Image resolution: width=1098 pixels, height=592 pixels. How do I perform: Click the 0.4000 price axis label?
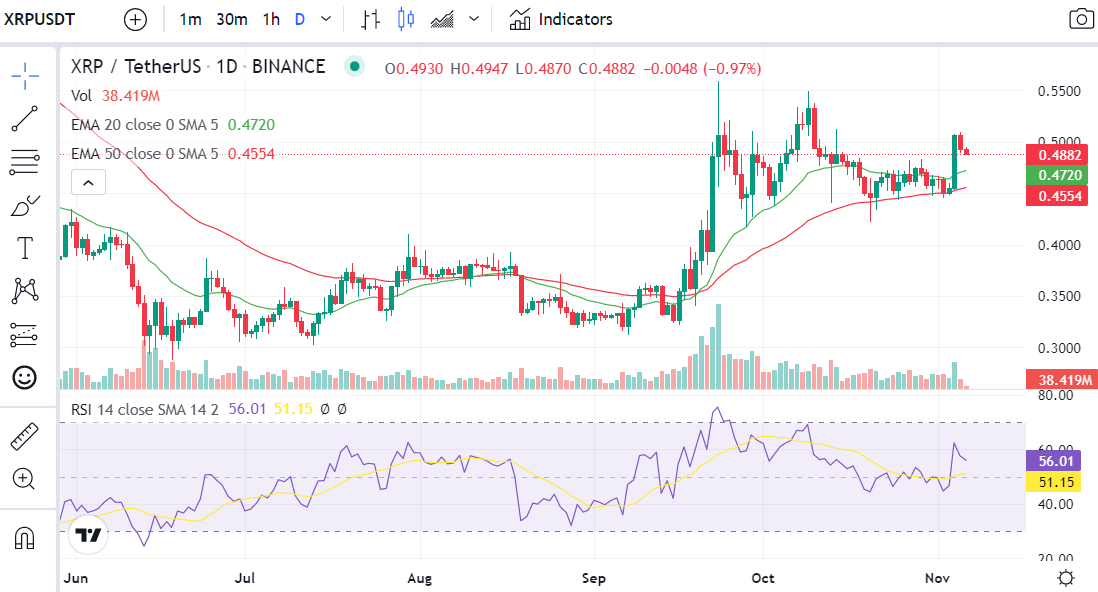pos(1059,245)
